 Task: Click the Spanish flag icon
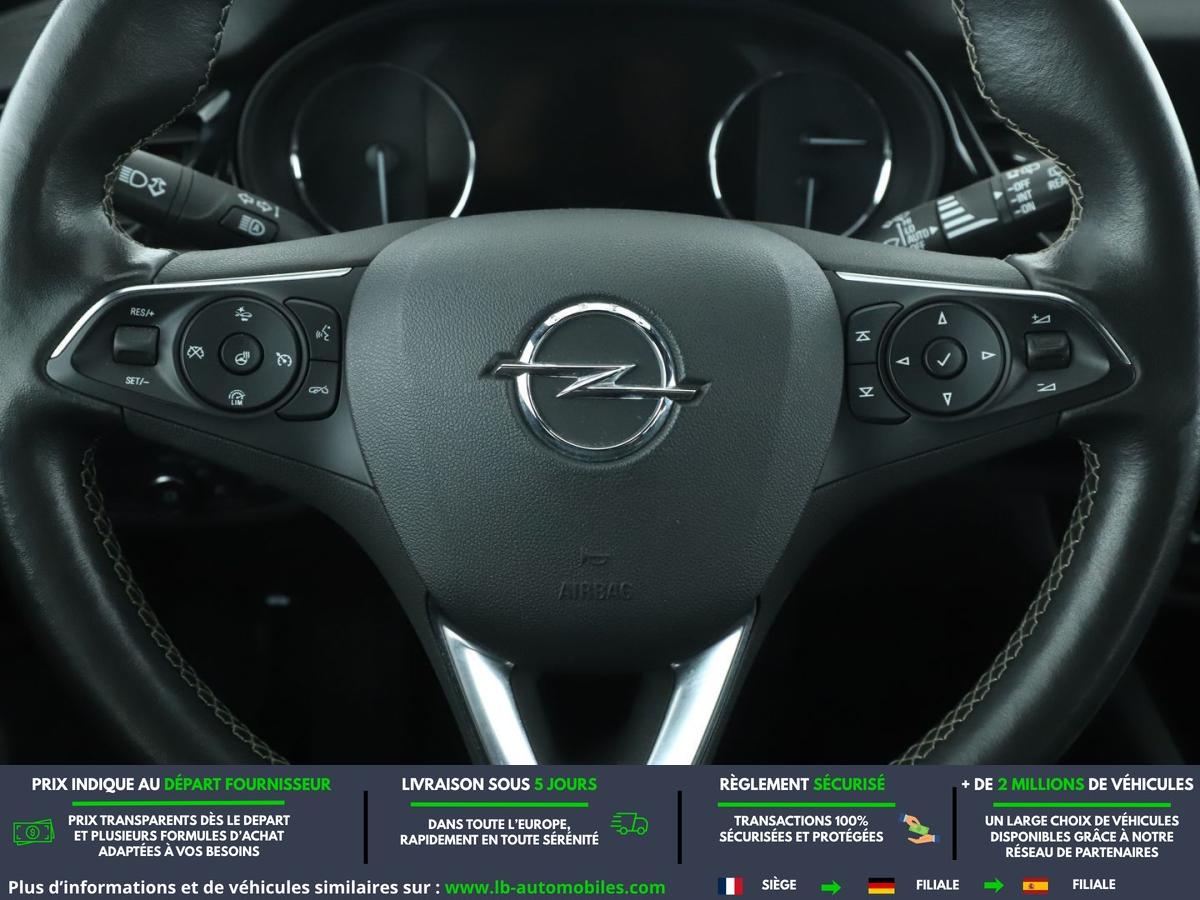1035,885
